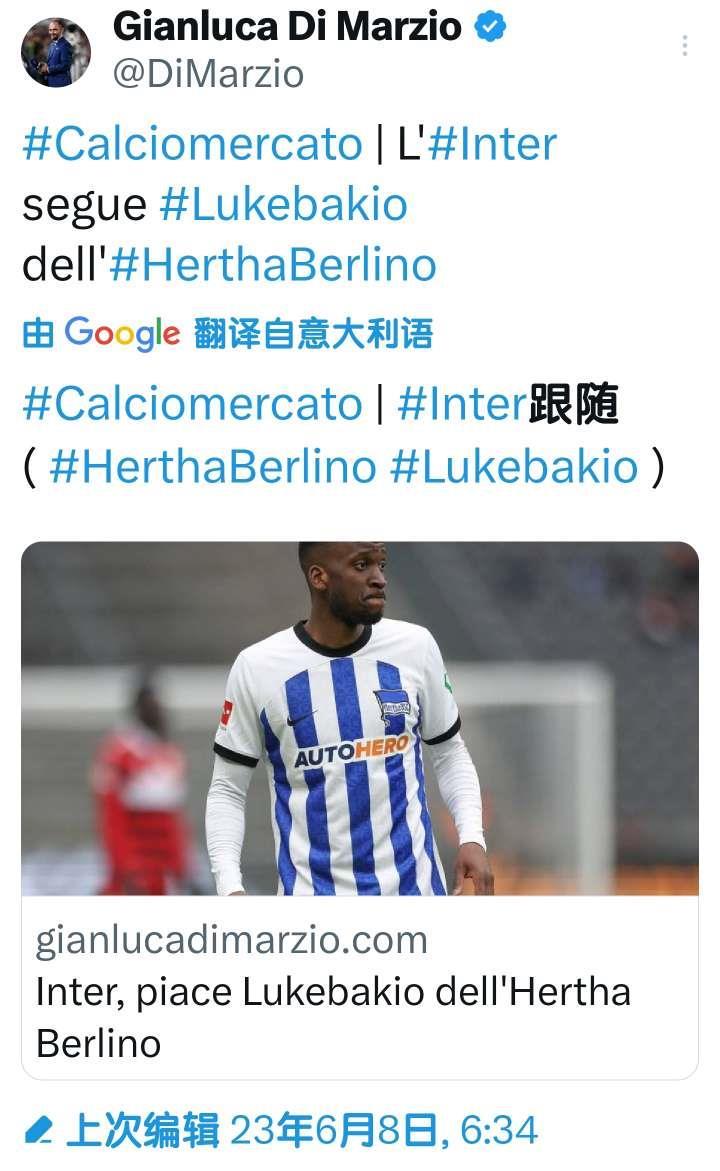Open the Lukebakio player photo preview
This screenshot has height=1171, width=720.
(360, 718)
